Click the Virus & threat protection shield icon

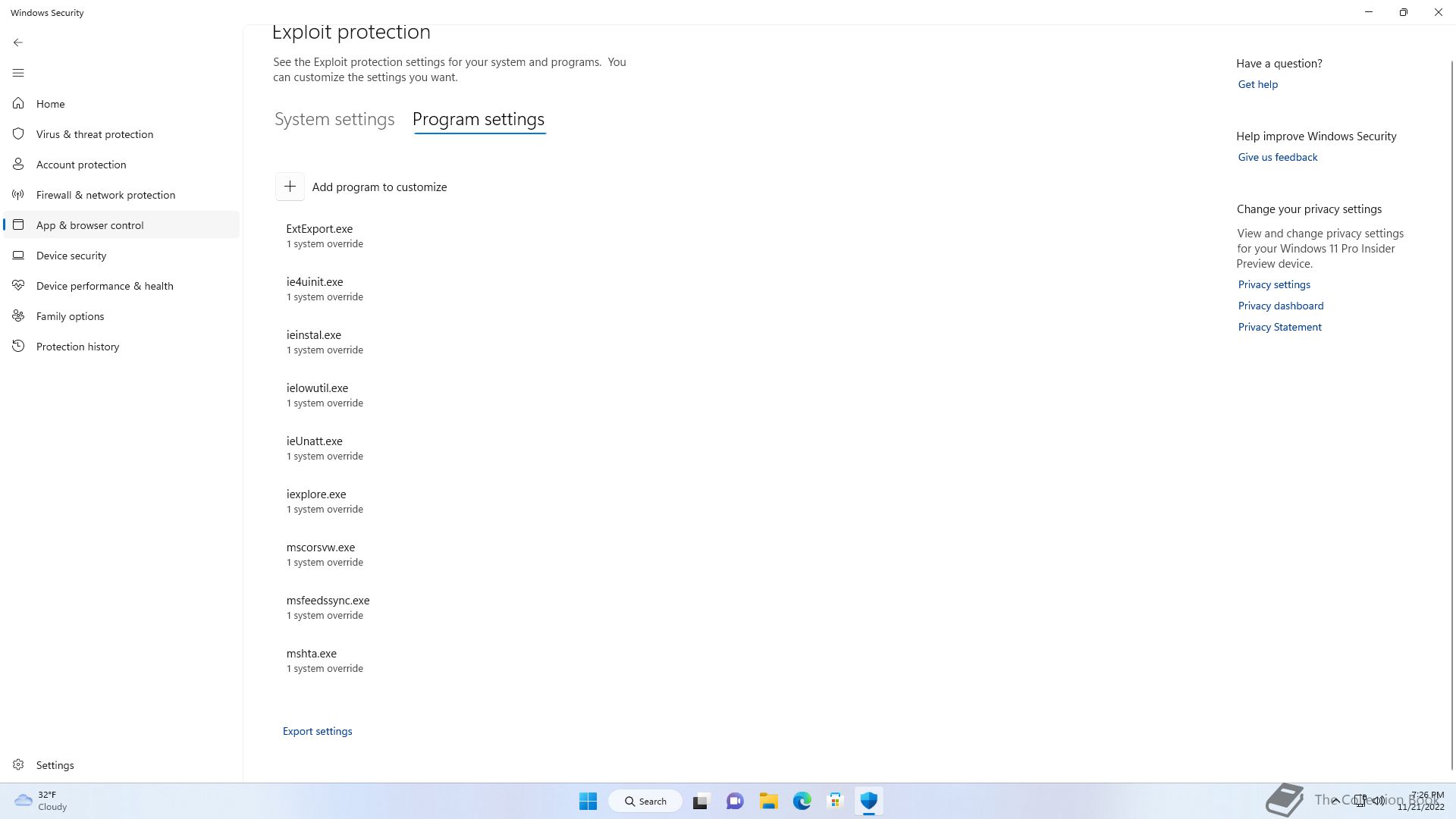coord(18,133)
